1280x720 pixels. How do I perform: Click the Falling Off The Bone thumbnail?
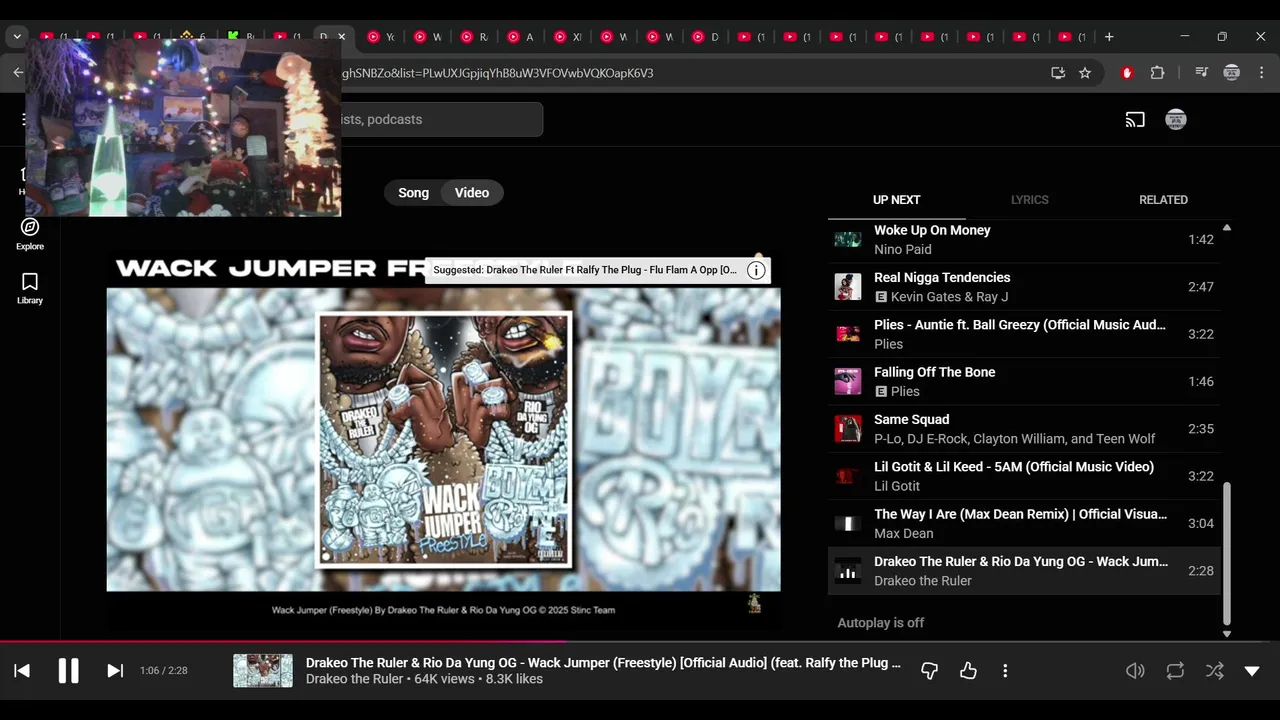848,382
